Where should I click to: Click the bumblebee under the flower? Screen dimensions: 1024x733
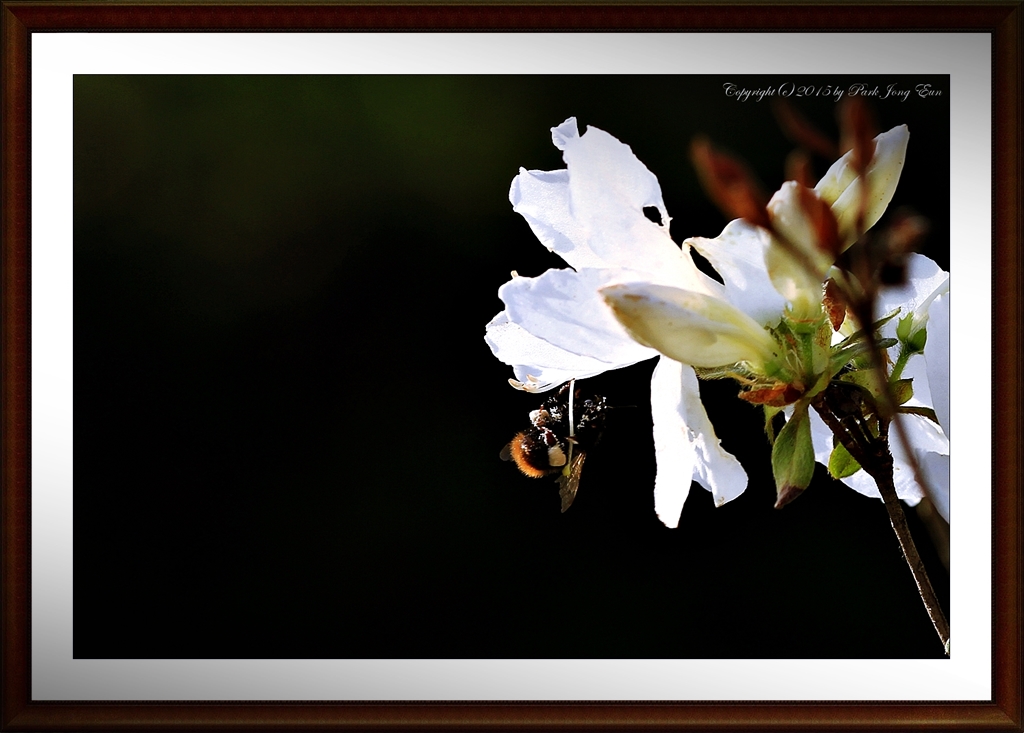[551, 438]
